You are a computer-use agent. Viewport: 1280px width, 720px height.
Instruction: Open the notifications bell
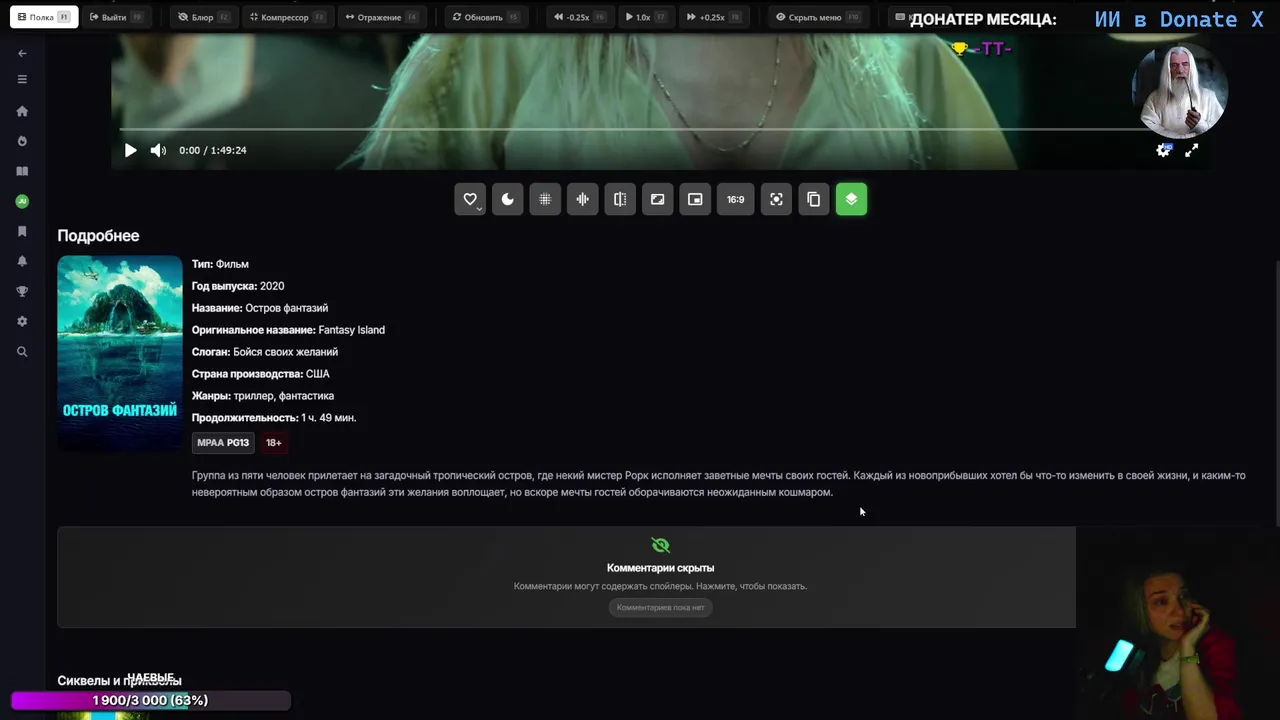[22, 261]
